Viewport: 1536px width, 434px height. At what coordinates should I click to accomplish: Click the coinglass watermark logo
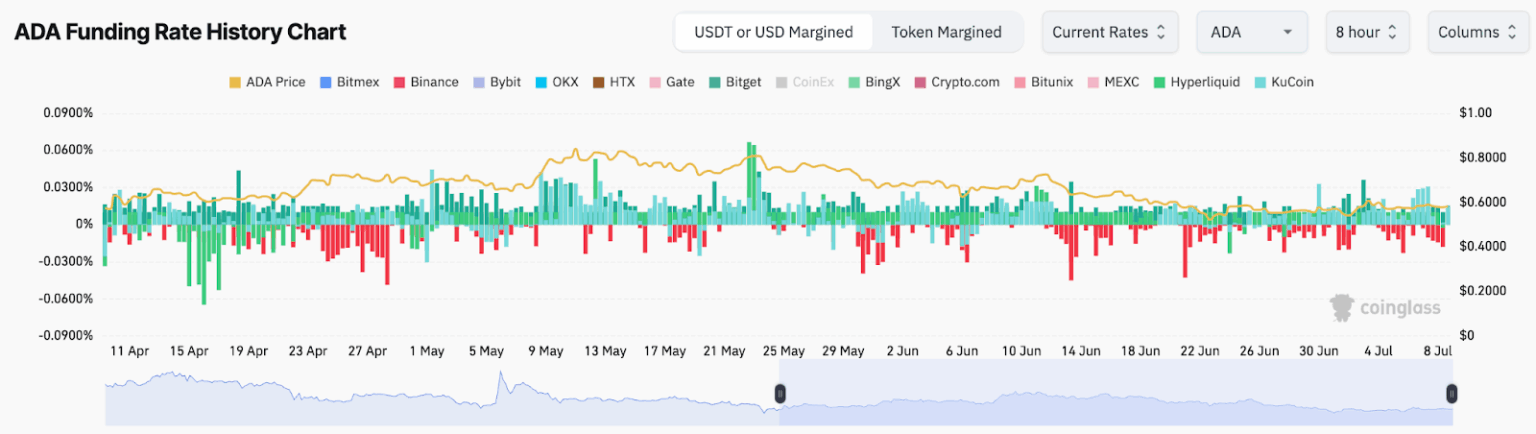coord(1384,307)
